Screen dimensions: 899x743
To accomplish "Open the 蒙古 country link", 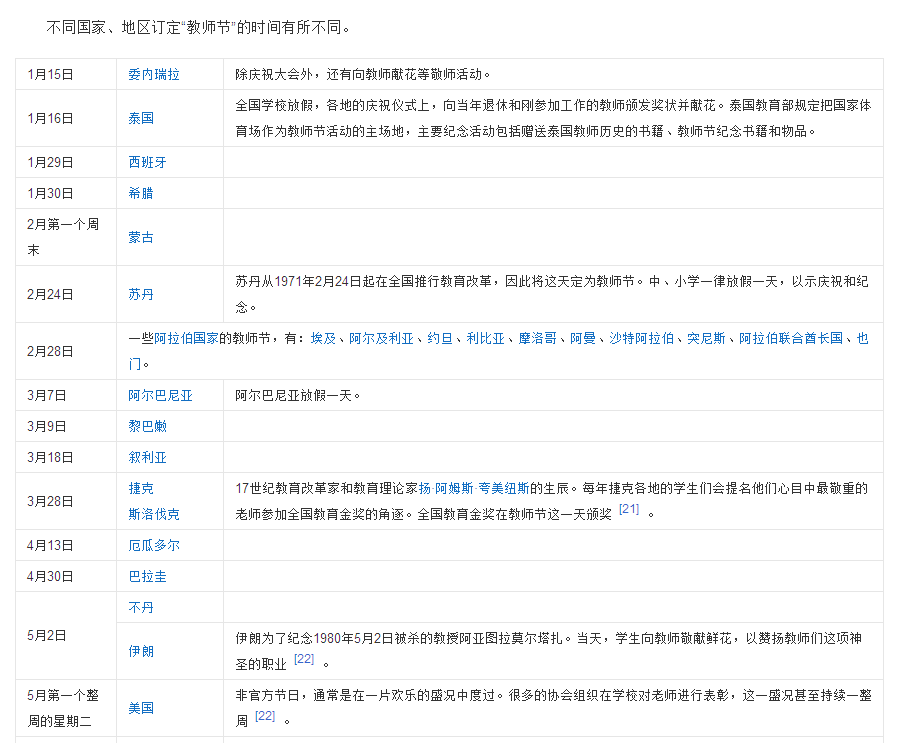I will tap(140, 236).
